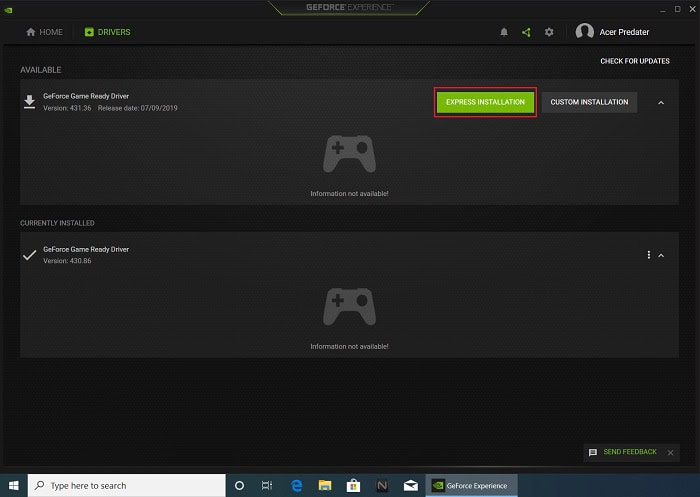Click gamepad placeholder in Available section
This screenshot has width=700, height=497.
click(x=350, y=154)
